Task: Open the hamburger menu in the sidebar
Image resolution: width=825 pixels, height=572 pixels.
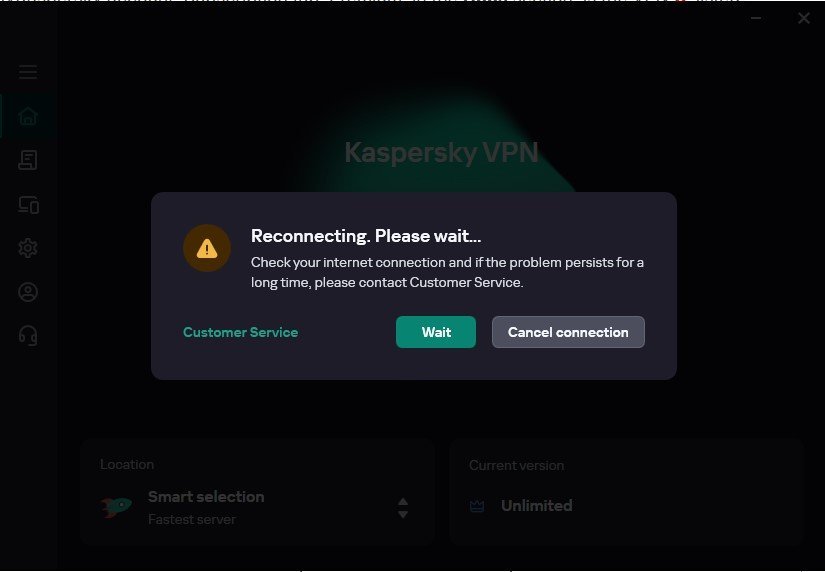Action: pos(28,72)
